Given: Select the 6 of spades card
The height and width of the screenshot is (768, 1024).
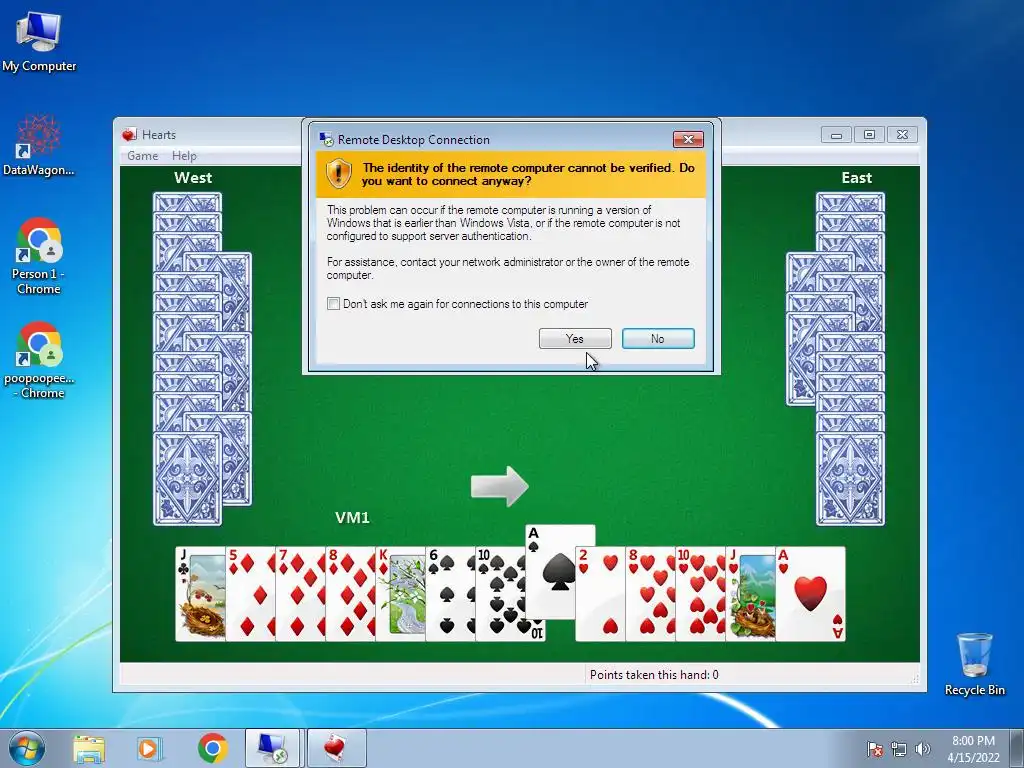Looking at the screenshot, I should point(450,594).
